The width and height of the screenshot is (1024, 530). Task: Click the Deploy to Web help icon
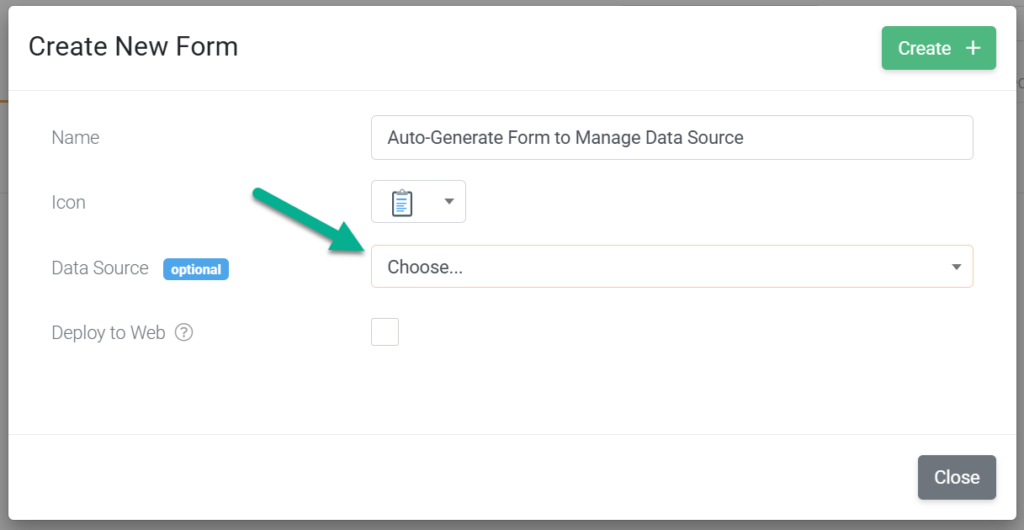(x=184, y=333)
